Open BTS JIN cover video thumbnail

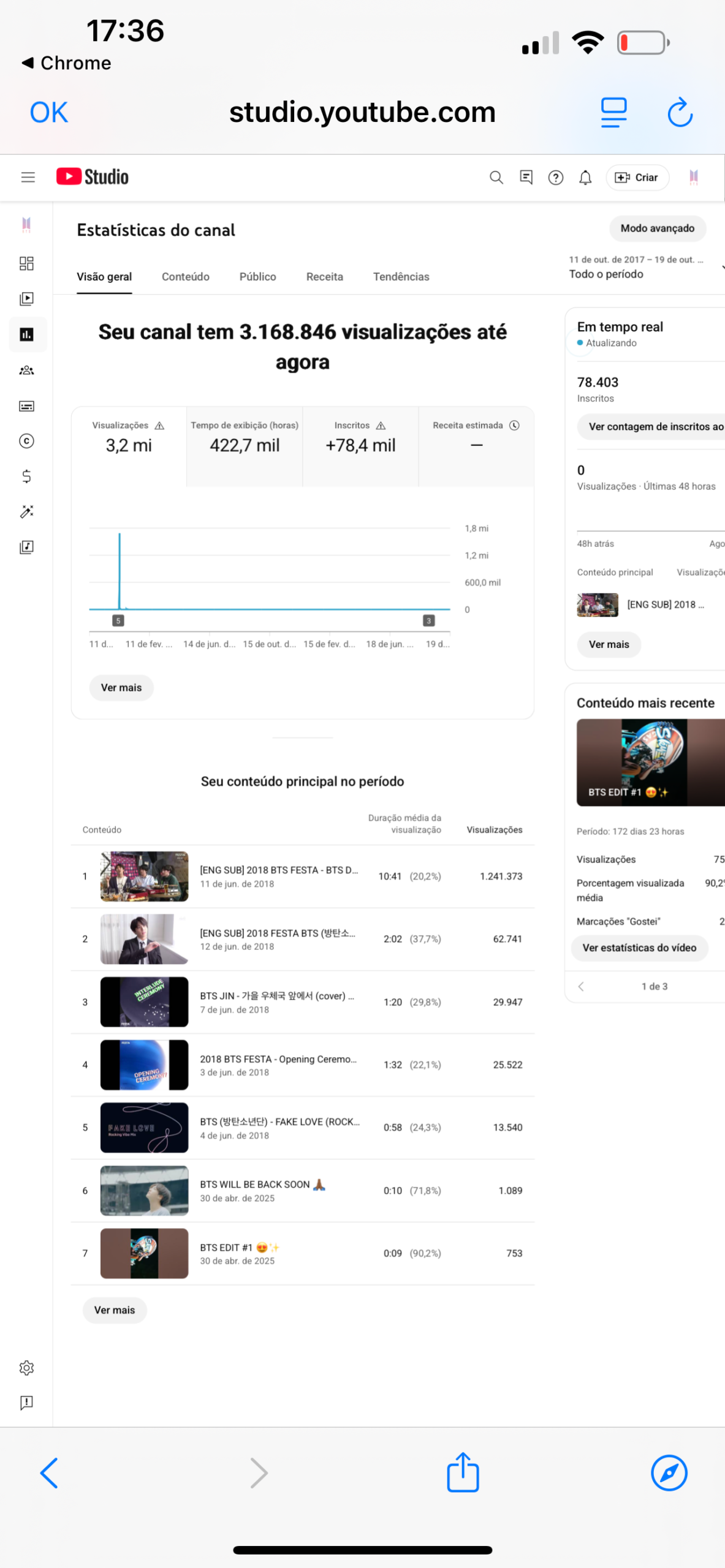[x=144, y=1001]
